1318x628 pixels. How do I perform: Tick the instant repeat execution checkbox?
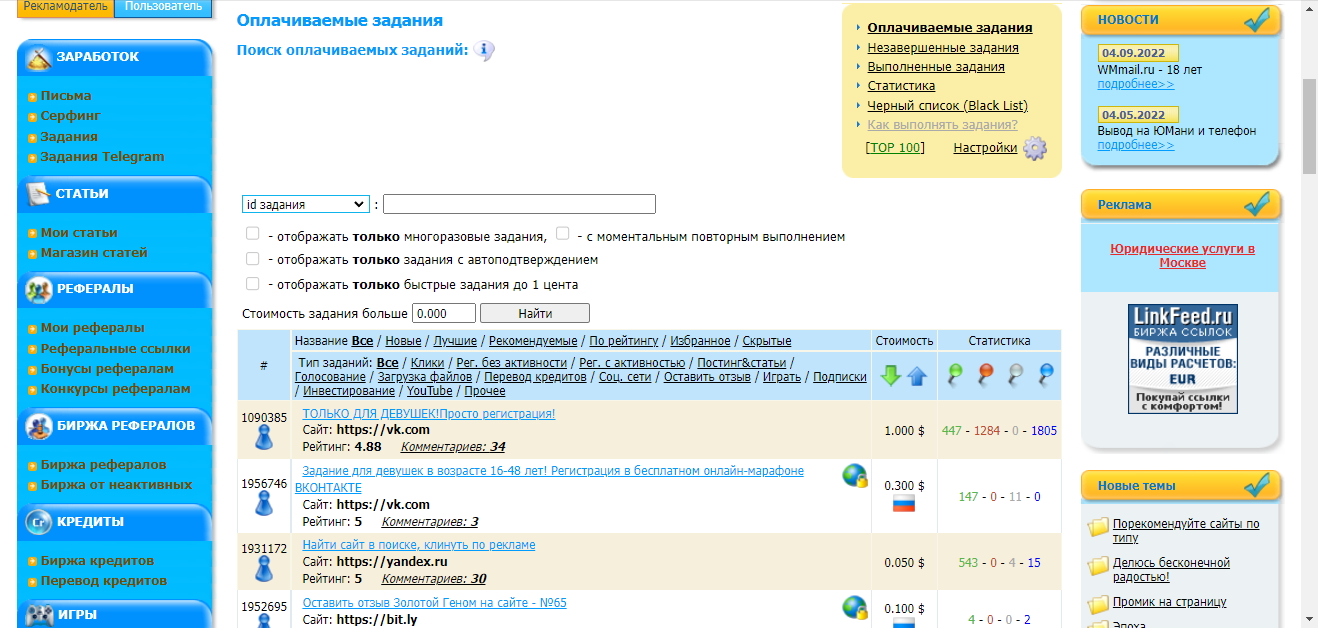coord(563,234)
